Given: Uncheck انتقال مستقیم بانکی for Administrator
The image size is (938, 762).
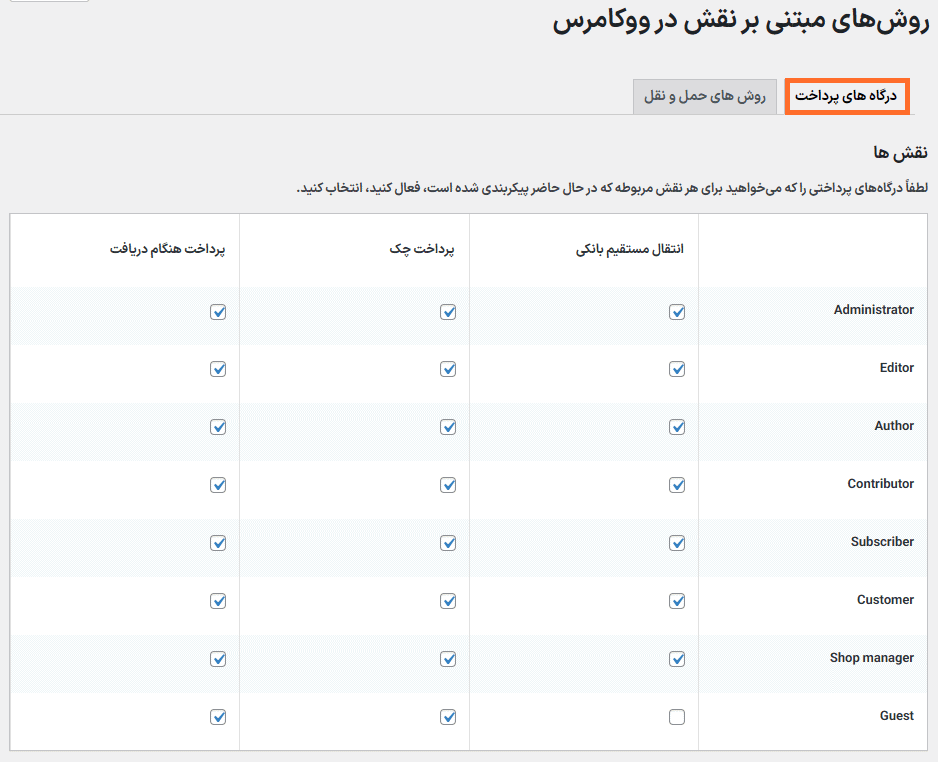Looking at the screenshot, I should pos(677,312).
